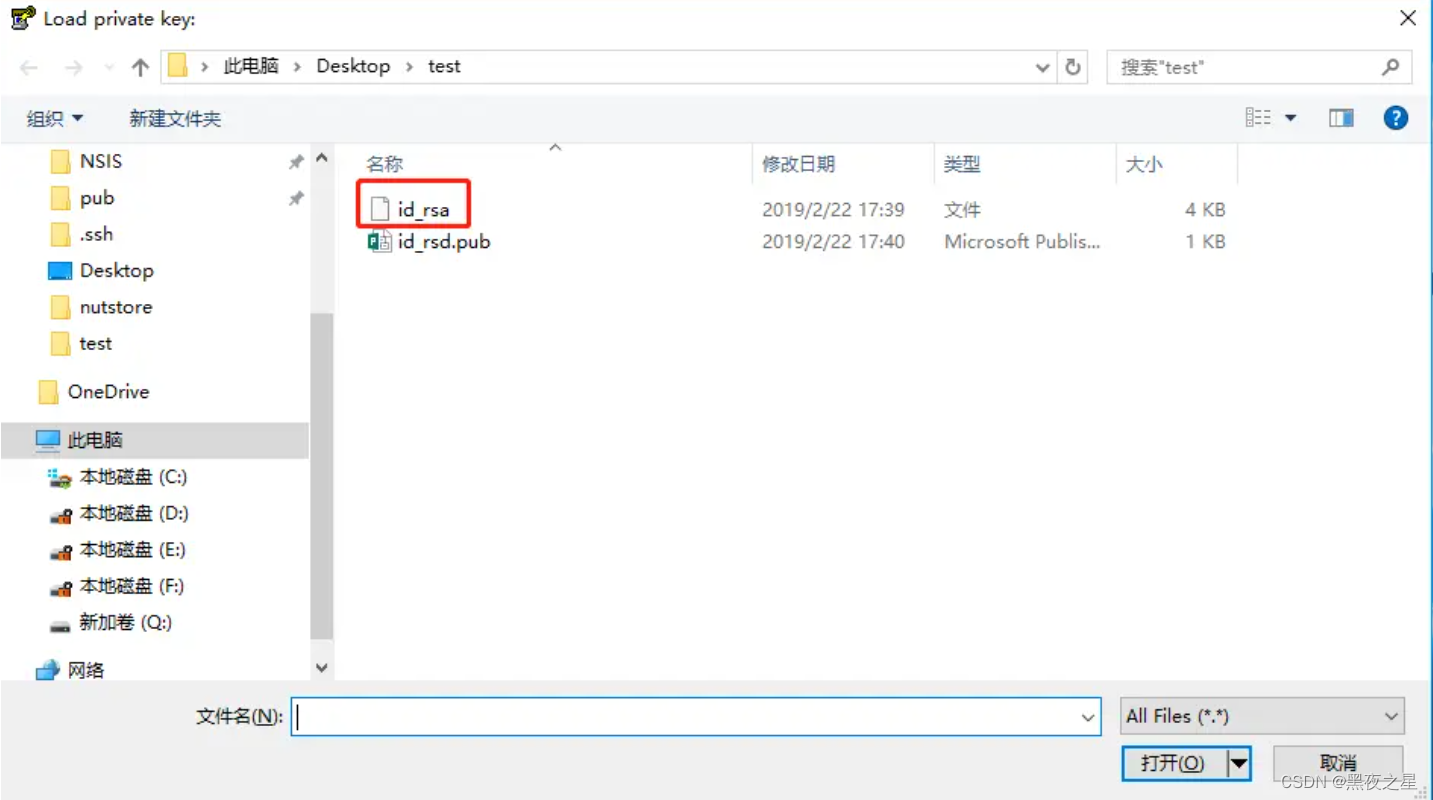The image size is (1433, 800).
Task: Click the 打开(O) button
Action: click(1173, 763)
